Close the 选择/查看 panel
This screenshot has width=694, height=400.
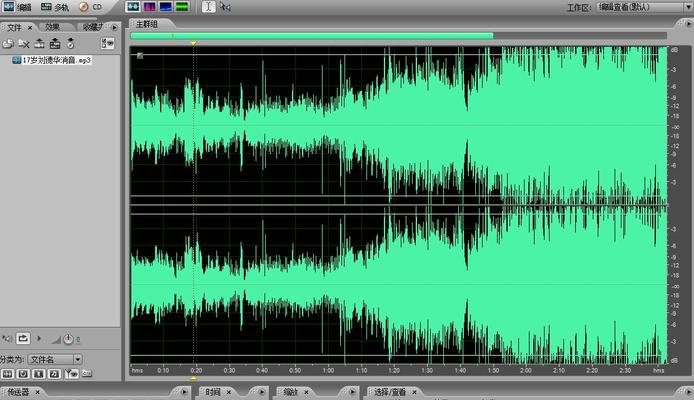click(415, 392)
